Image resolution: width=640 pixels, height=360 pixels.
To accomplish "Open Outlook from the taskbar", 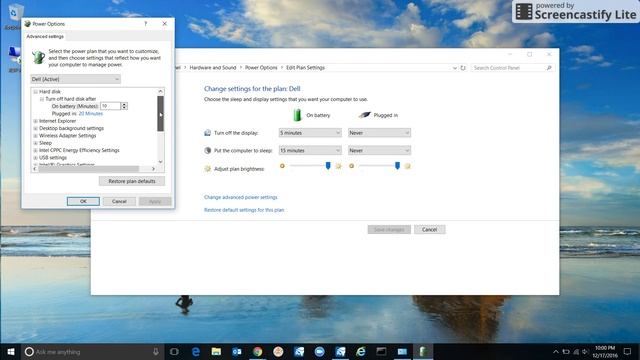I will point(237,351).
